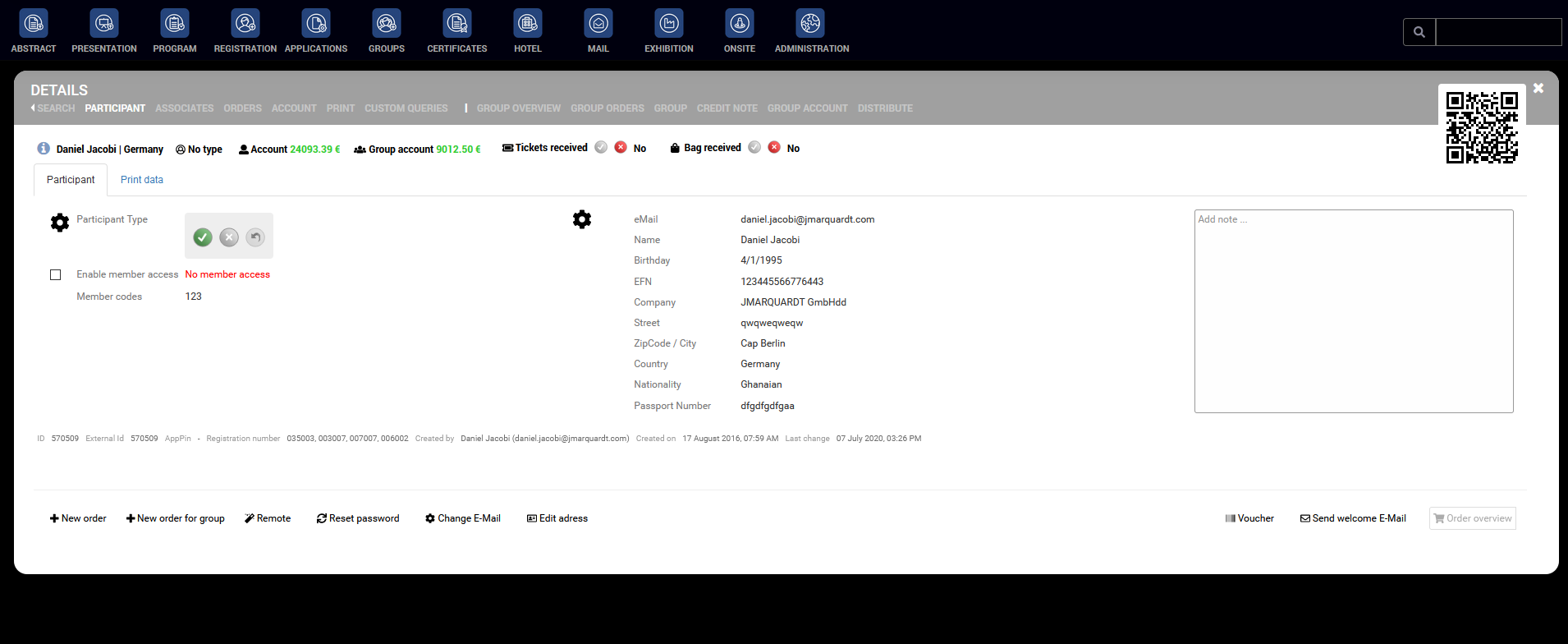Select the Participant sub-tab
Image resolution: width=1568 pixels, height=644 pixels.
(x=71, y=180)
